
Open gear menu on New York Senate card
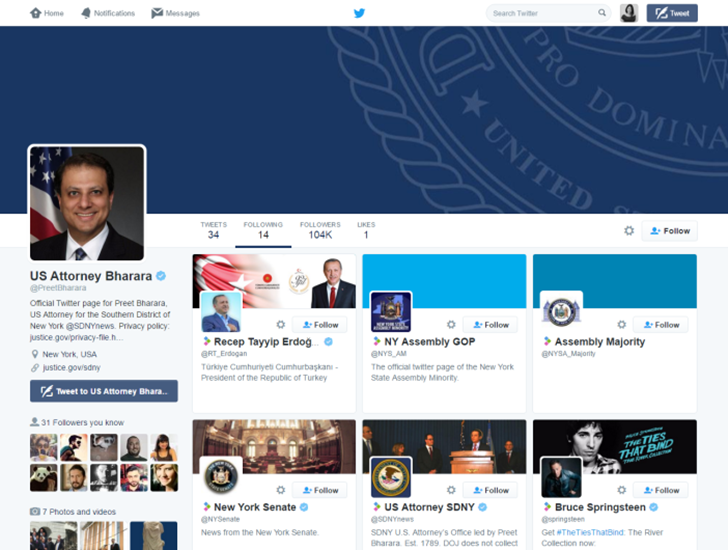[280, 490]
